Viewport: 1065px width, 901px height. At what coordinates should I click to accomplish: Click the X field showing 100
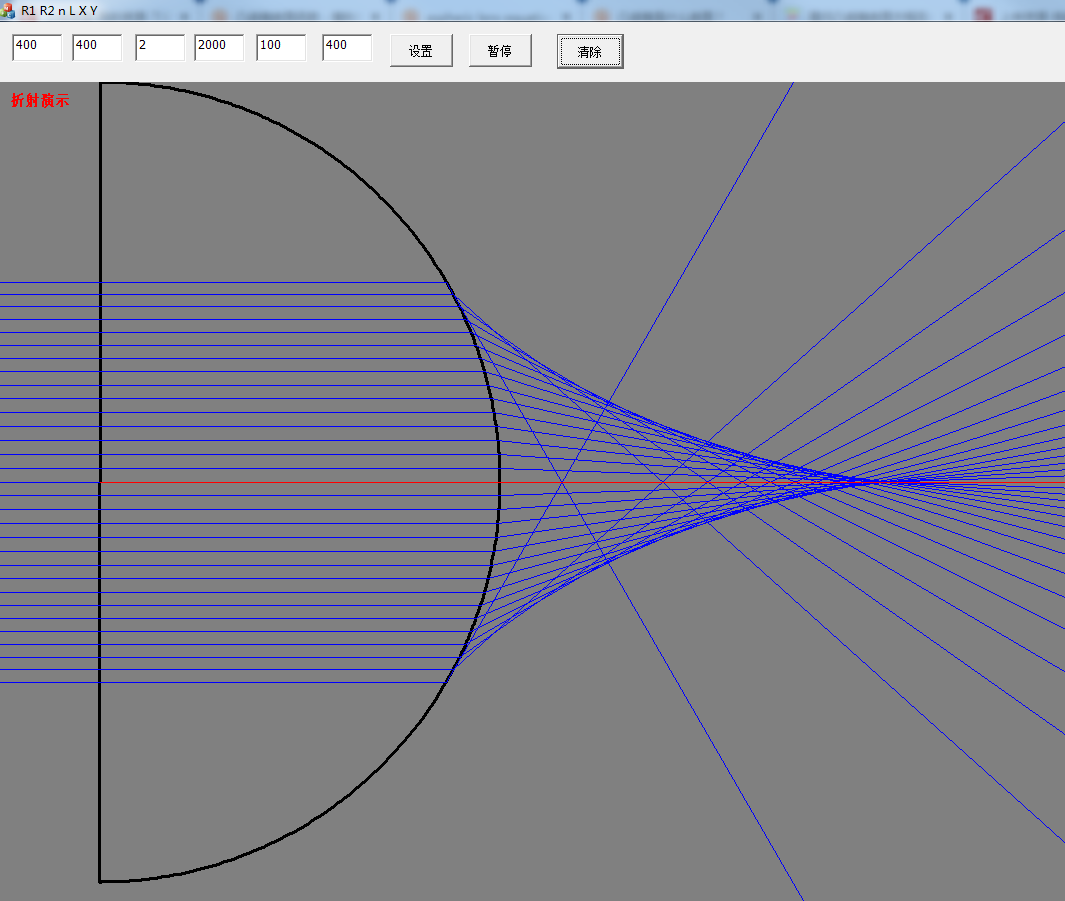point(281,48)
